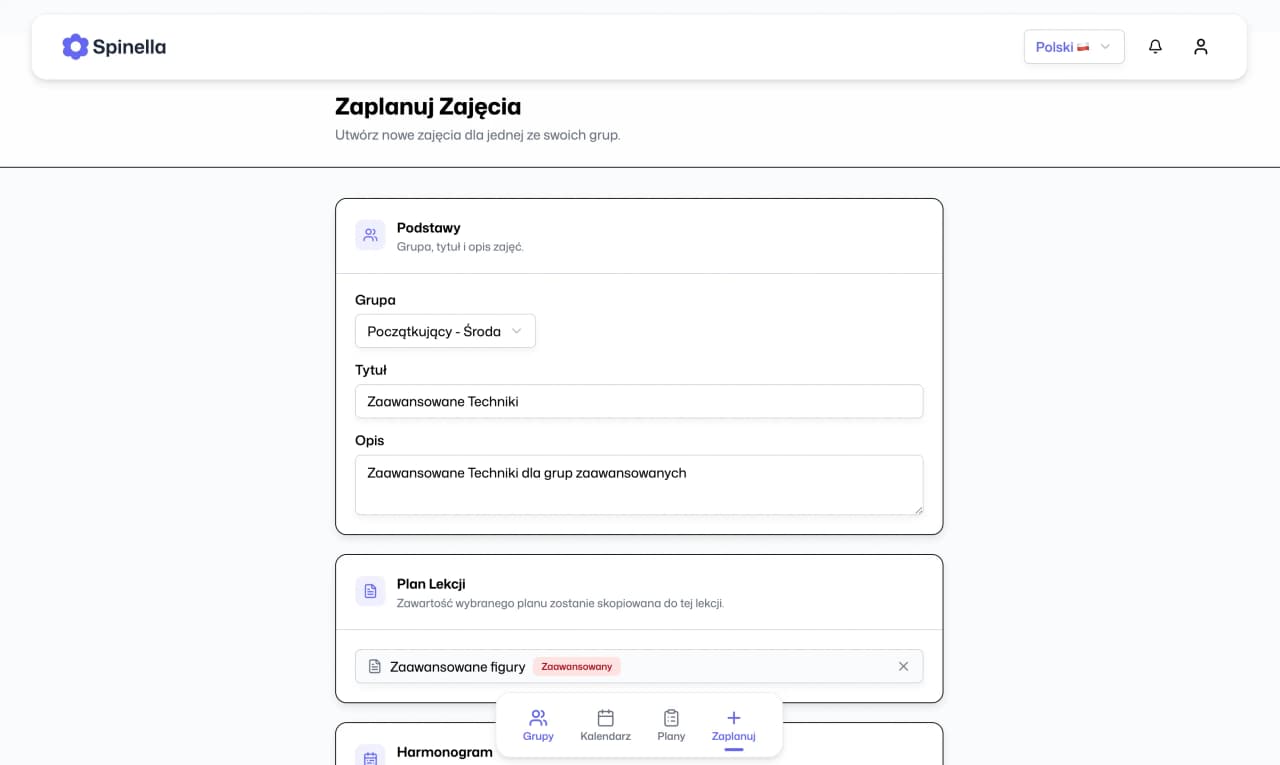This screenshot has width=1280, height=765.
Task: Remove the Zaawansowane figury plan
Action: click(903, 666)
